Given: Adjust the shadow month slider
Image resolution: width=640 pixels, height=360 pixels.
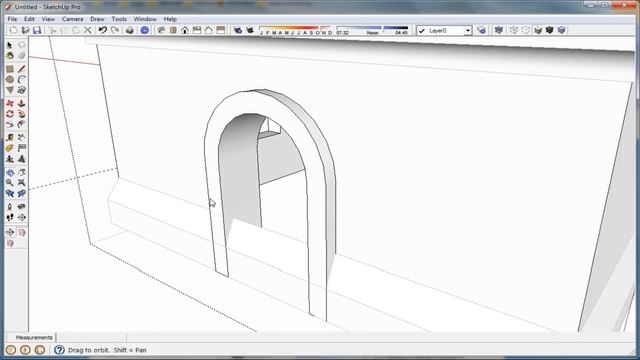Looking at the screenshot, I should 296,30.
